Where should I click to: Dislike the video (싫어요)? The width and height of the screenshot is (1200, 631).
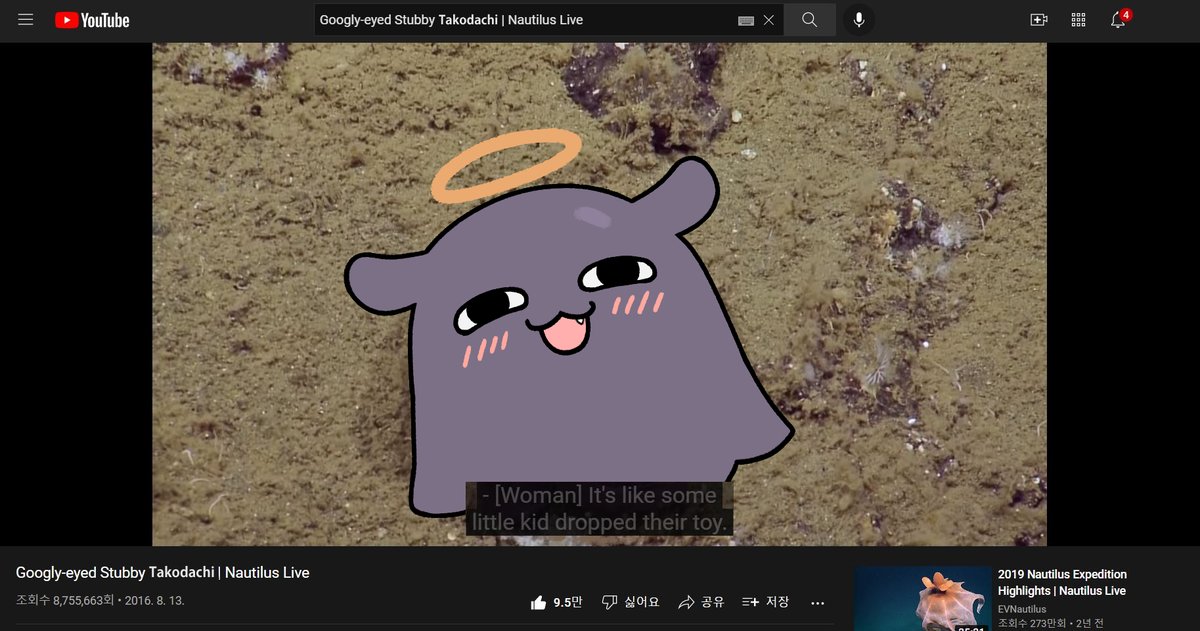point(630,602)
